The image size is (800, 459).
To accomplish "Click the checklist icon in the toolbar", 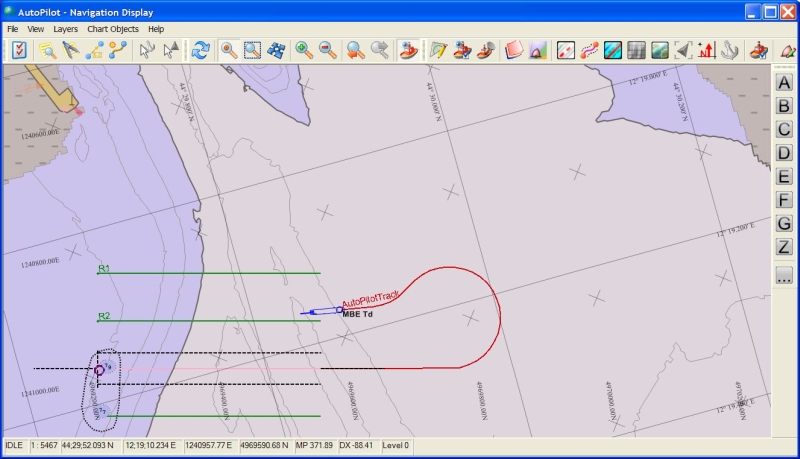I will coord(18,50).
